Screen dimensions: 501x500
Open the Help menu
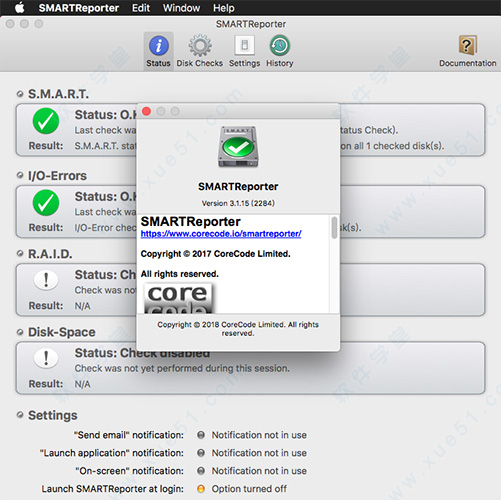click(x=224, y=8)
